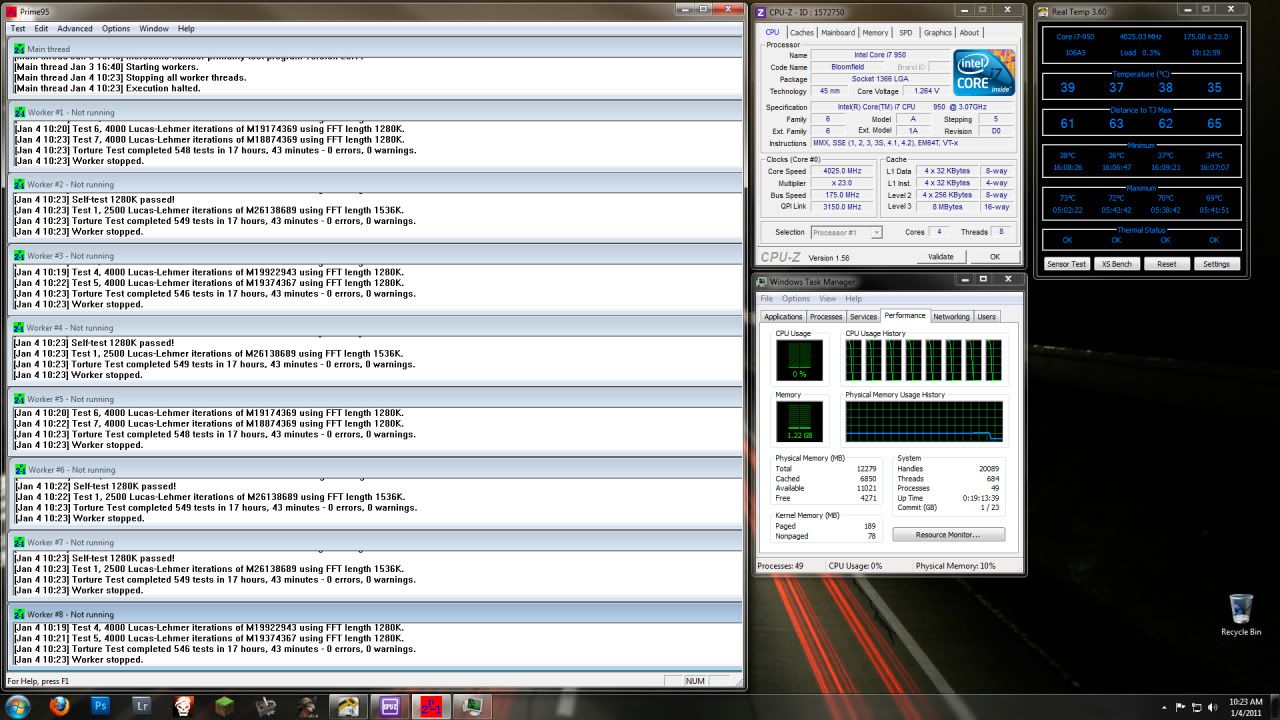Viewport: 1280px width, 720px height.
Task: Switch to the SPD tab in CPU-Z
Action: point(905,32)
